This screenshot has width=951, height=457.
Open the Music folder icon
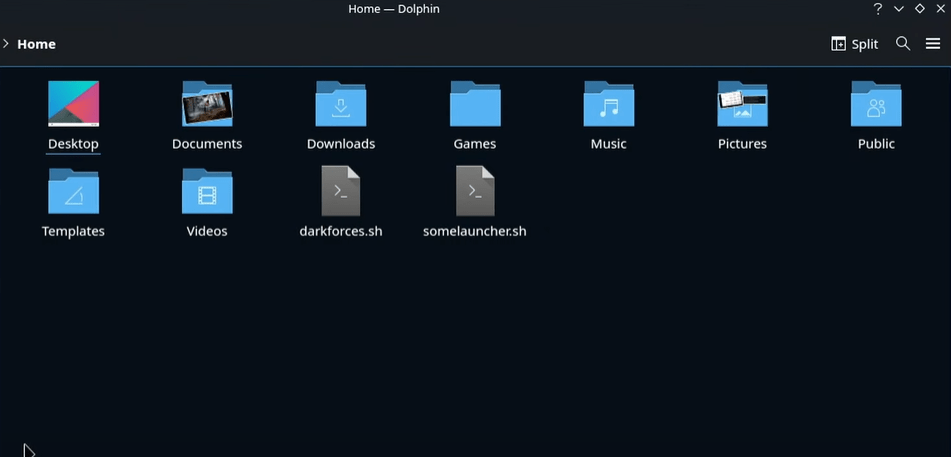609,104
